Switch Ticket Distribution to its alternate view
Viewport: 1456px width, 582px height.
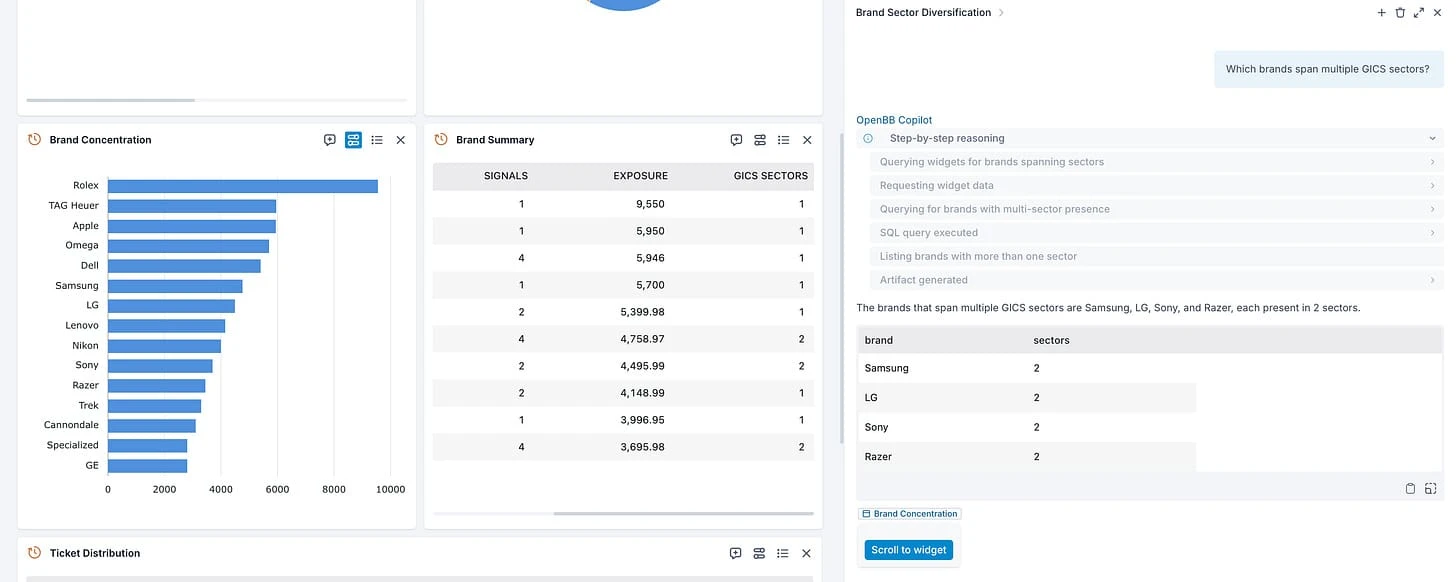pyautogui.click(x=759, y=552)
